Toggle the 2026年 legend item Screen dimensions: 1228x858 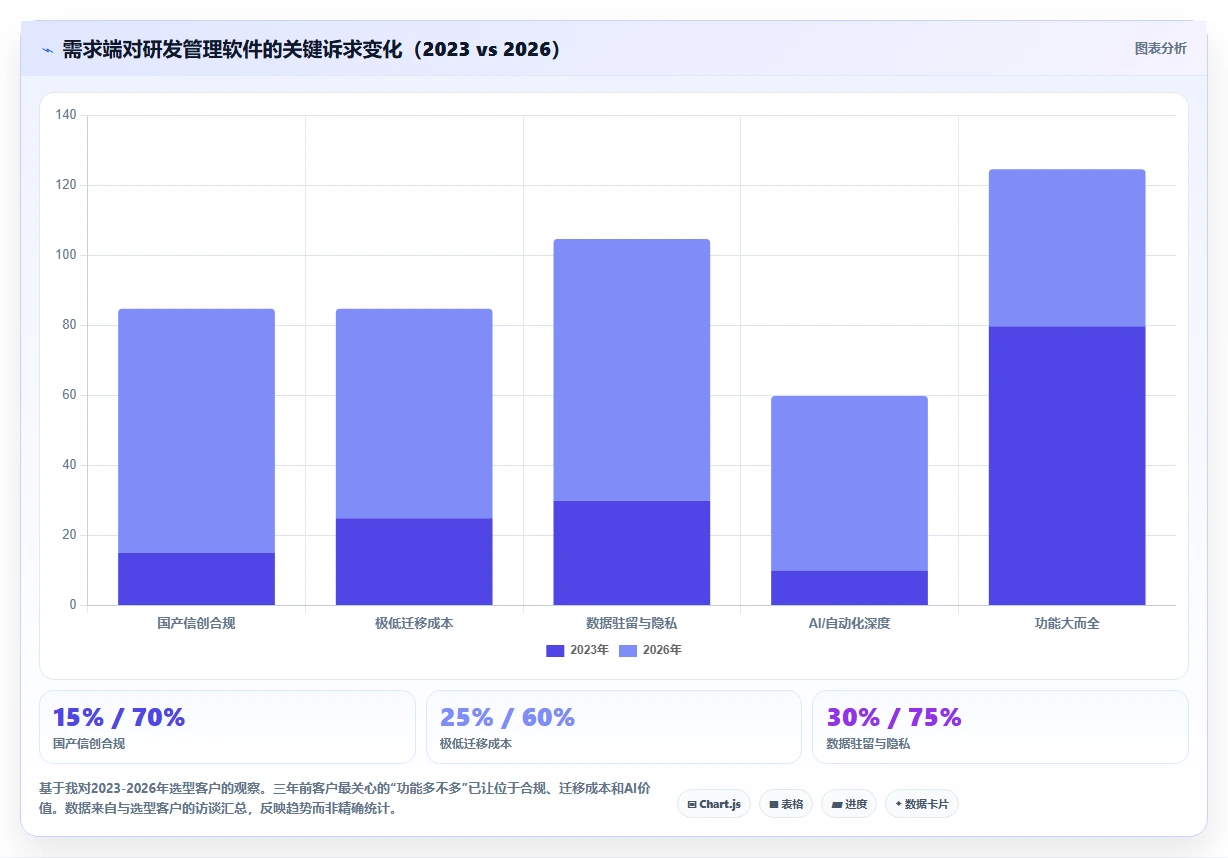[x=650, y=650]
